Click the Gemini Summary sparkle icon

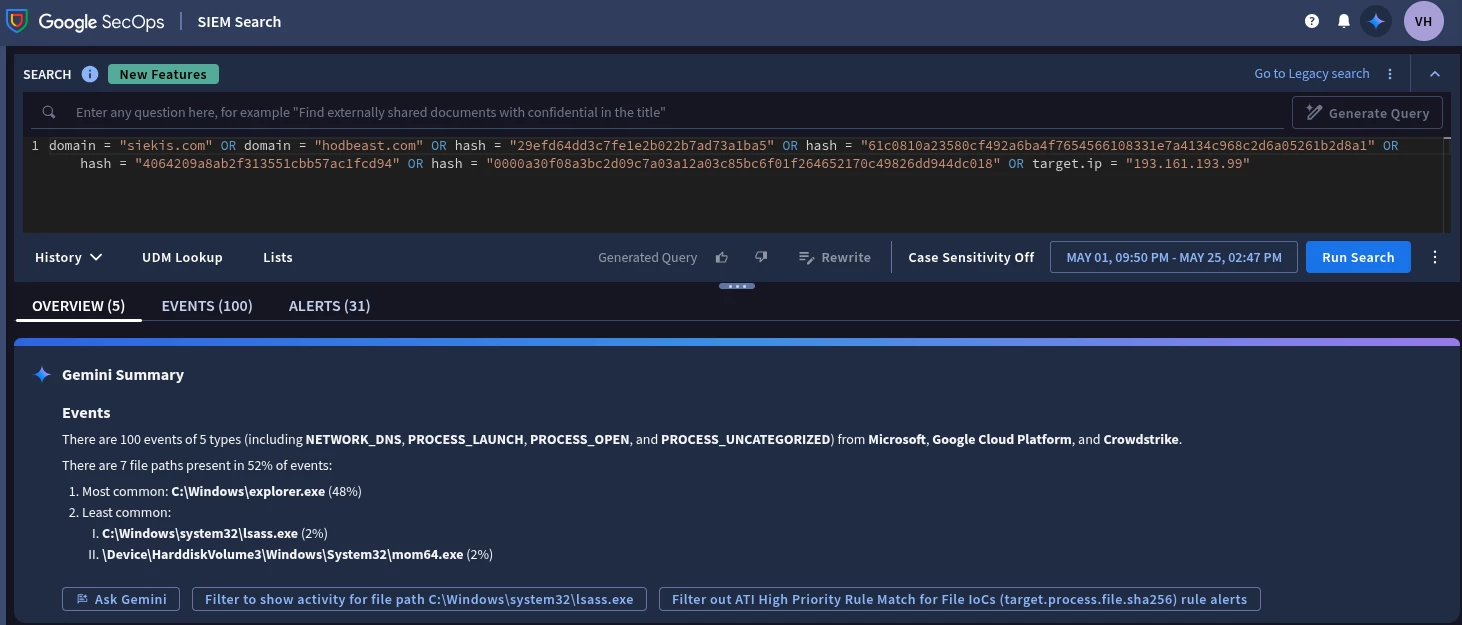tap(42, 375)
